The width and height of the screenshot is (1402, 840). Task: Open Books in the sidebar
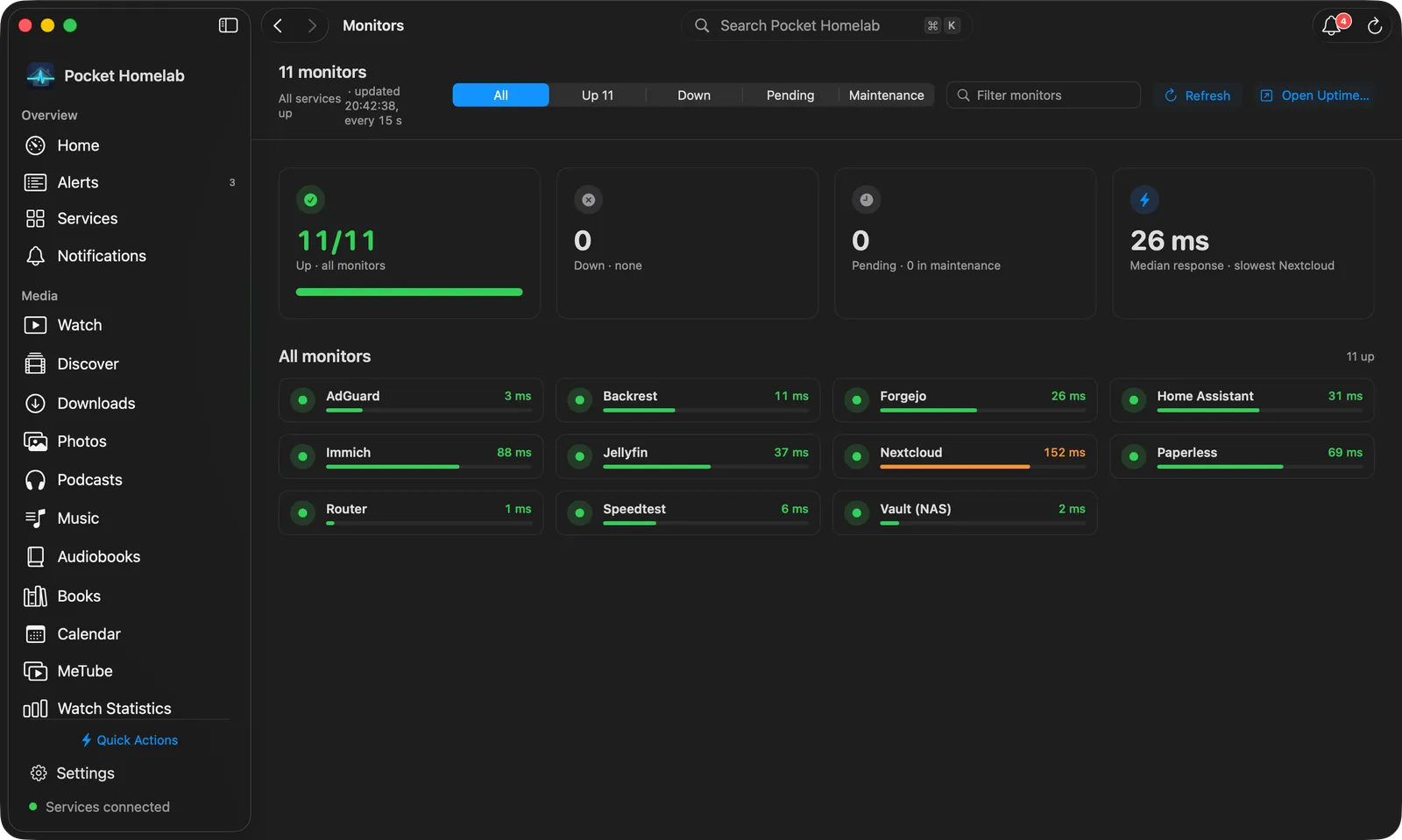point(130,596)
